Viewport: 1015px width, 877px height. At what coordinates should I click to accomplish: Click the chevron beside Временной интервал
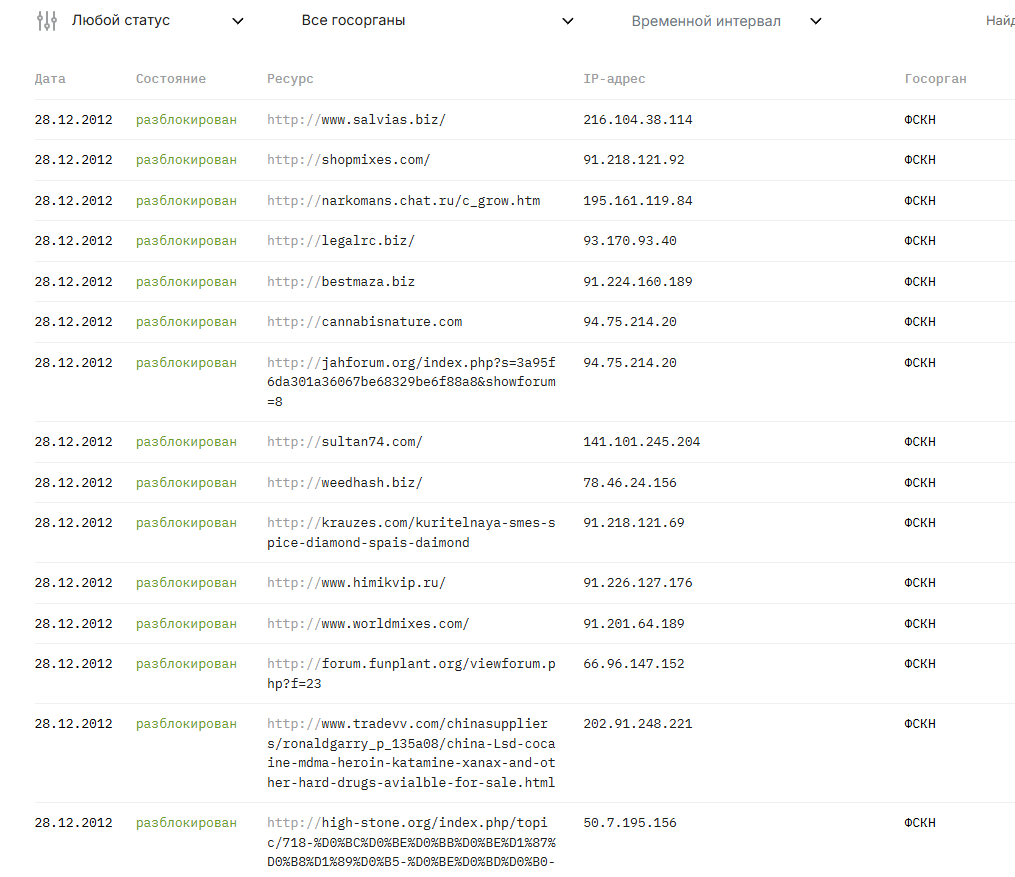tap(816, 21)
